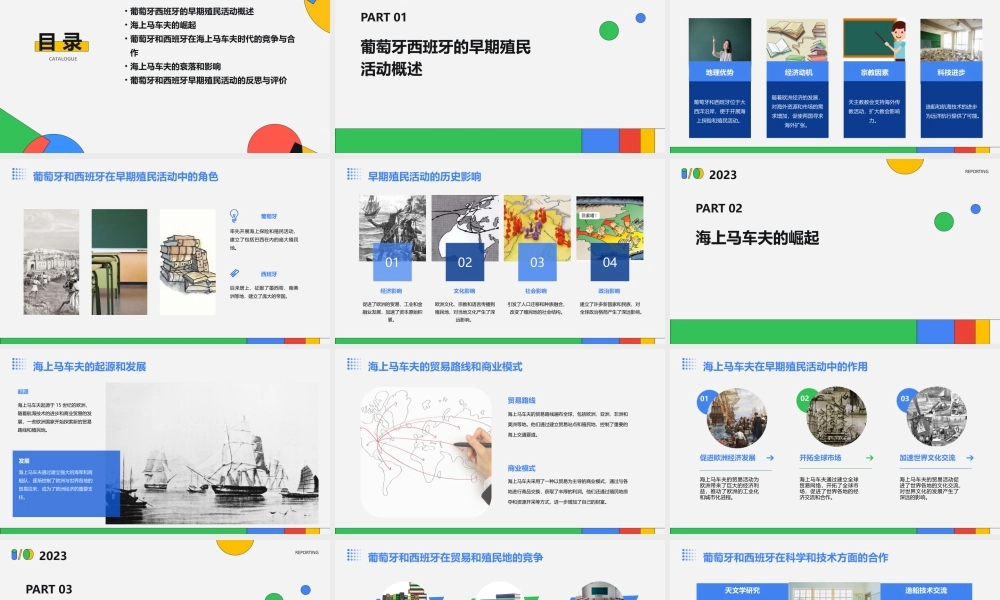Click the circular windmill image above 加速世界文化交流
The width and height of the screenshot is (1000, 600).
coord(937,418)
